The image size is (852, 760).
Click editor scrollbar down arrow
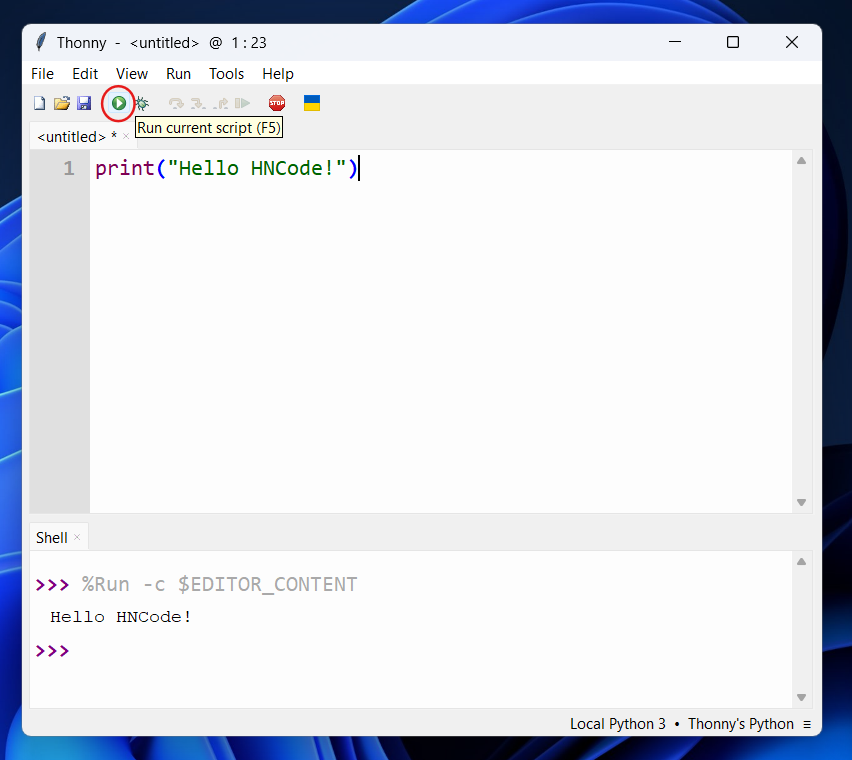click(801, 503)
